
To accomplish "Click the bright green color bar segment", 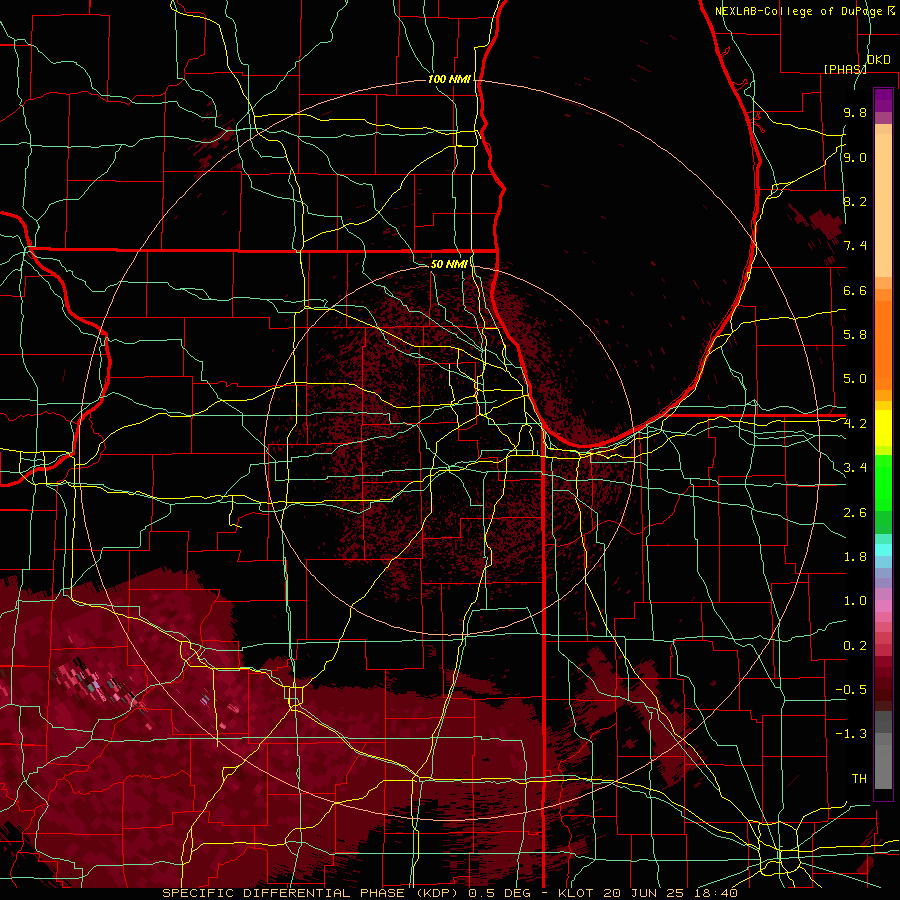I will tap(883, 483).
